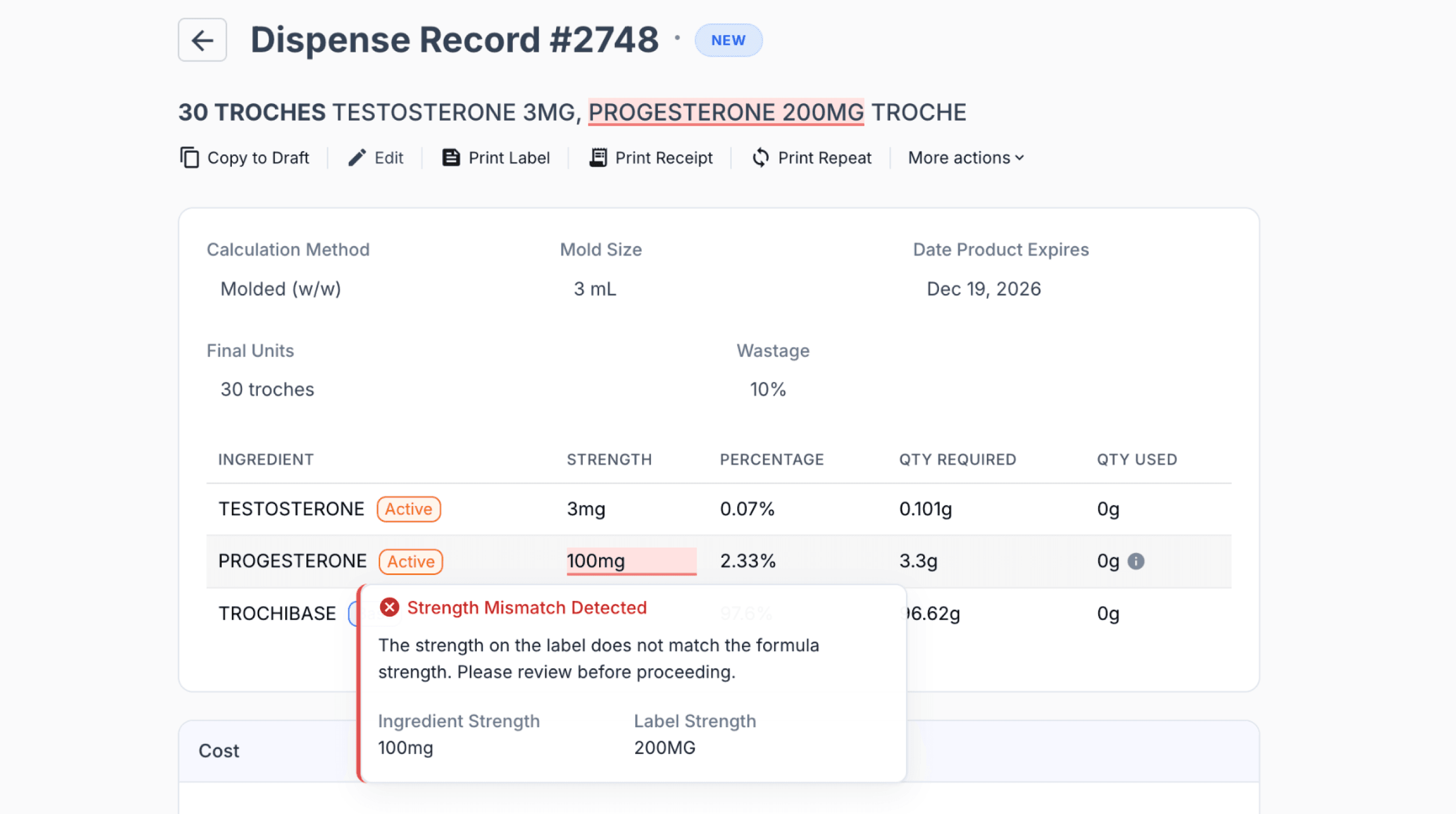Click the Active badge next to TESTOSTERONE
This screenshot has height=814, width=1456.
(x=409, y=509)
